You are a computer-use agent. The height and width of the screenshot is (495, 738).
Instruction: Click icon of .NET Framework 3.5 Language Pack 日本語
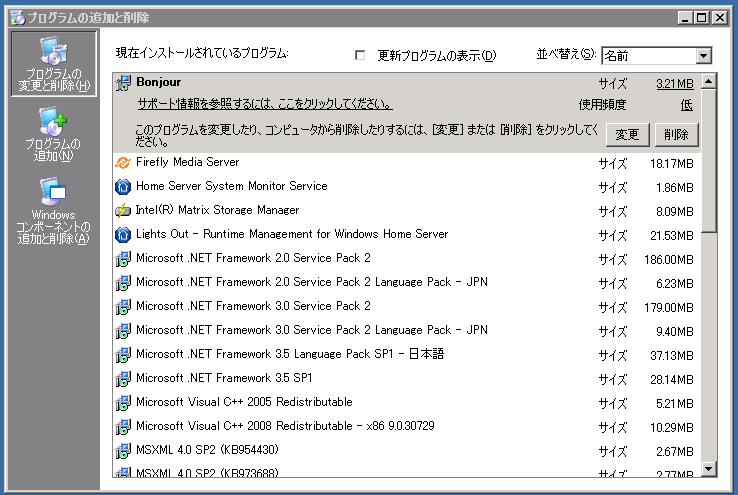(123, 355)
